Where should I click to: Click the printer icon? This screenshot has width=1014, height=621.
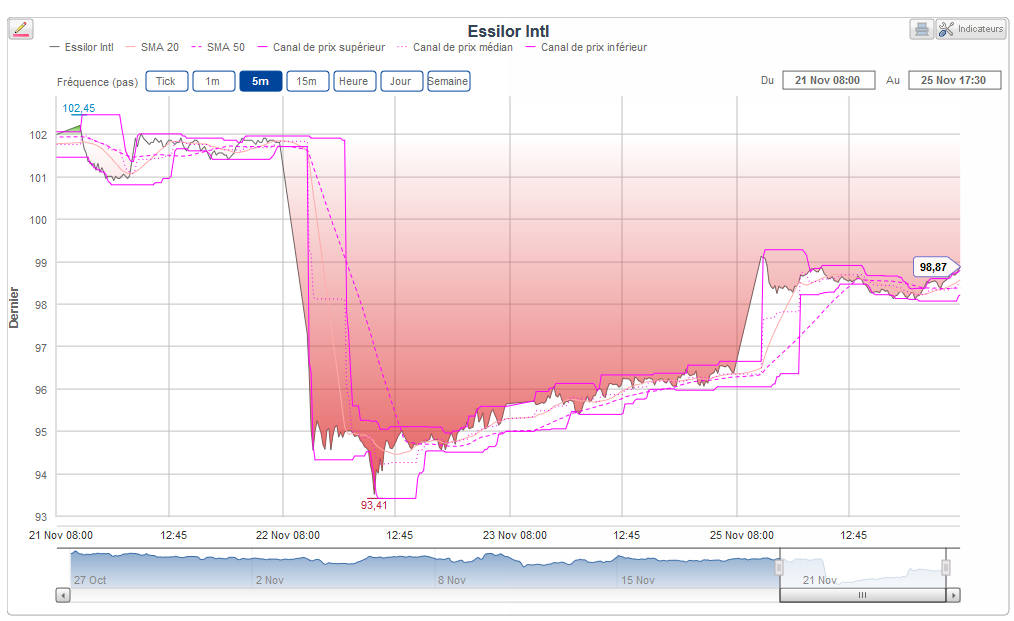pos(922,29)
